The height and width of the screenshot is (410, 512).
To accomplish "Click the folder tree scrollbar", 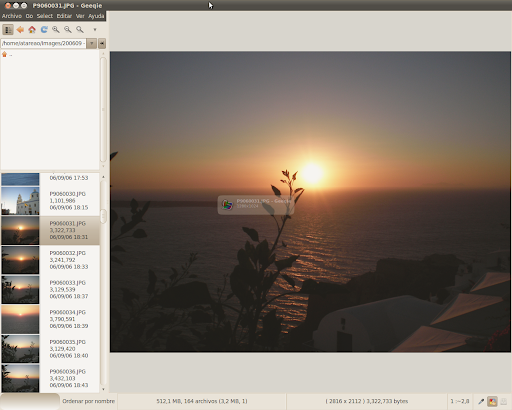I will (103, 109).
